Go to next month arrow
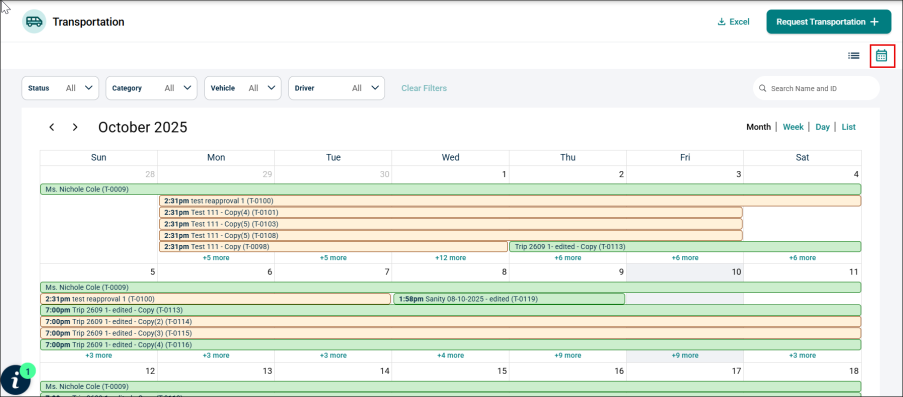903x397 pixels. (75, 127)
